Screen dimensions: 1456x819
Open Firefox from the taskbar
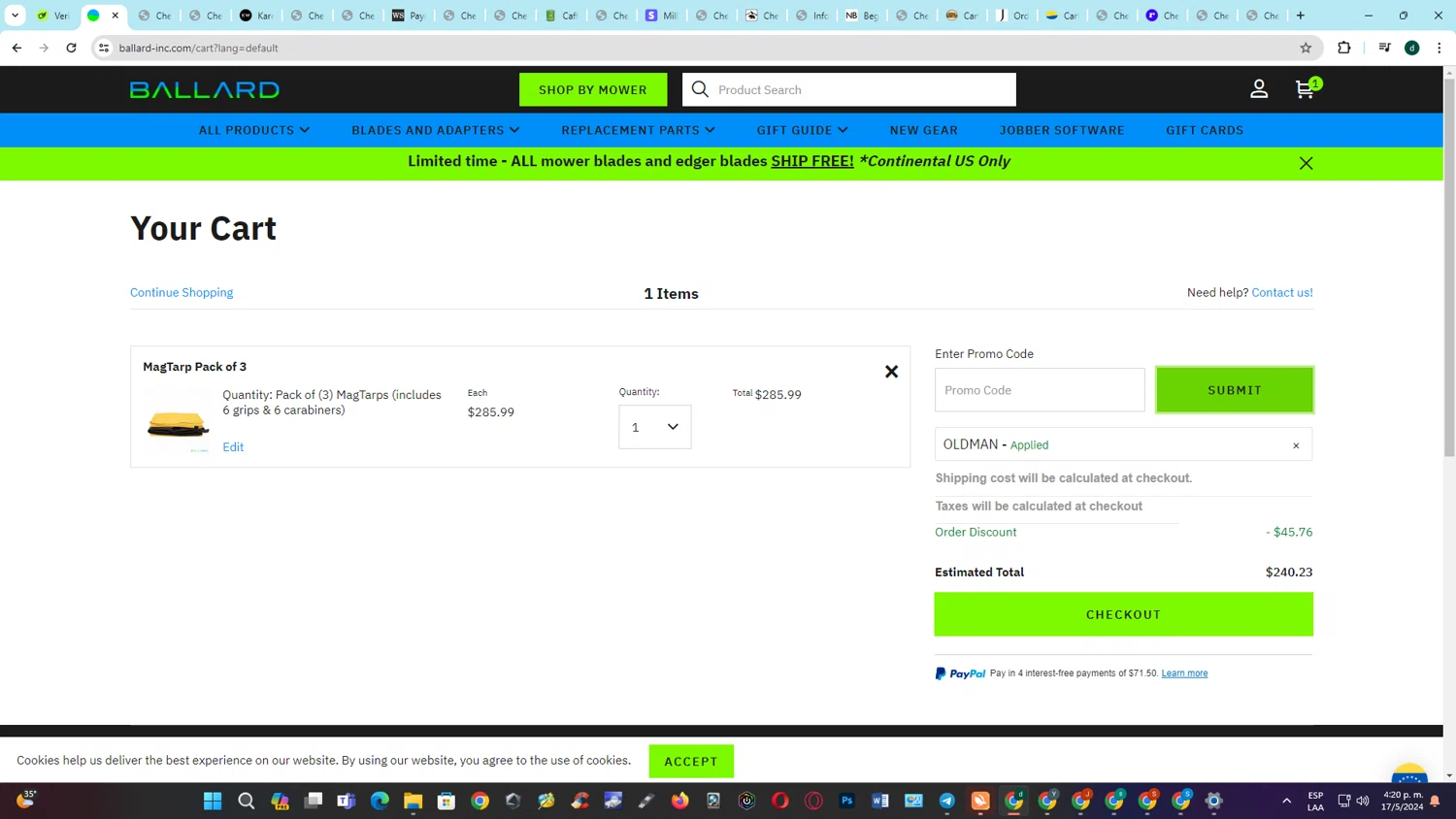click(x=679, y=801)
